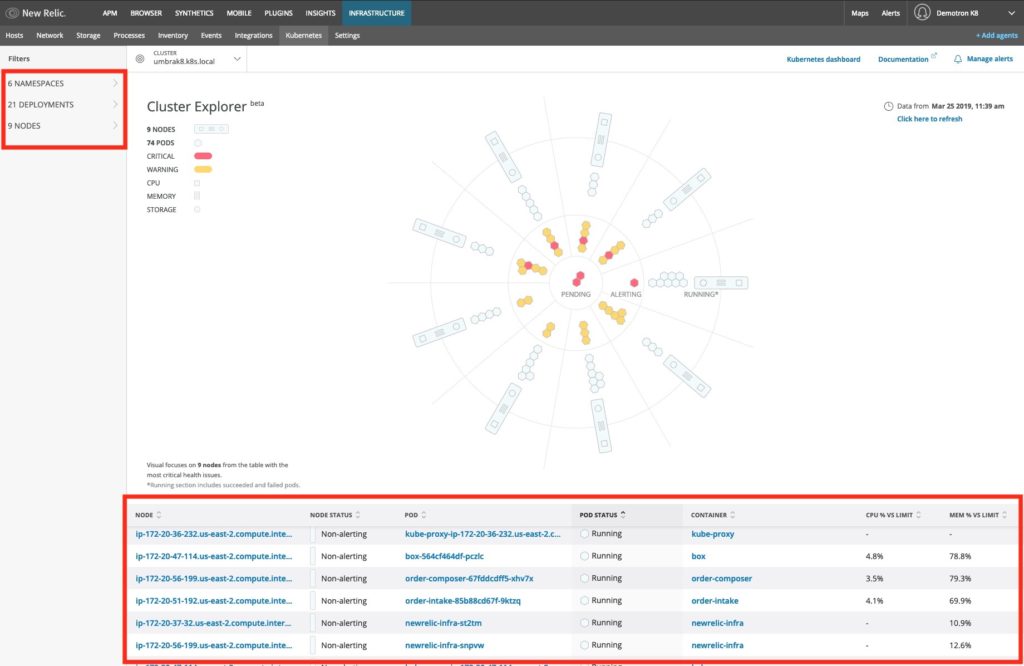The height and width of the screenshot is (666, 1024).
Task: Click the CPU legend icon
Action: tap(197, 183)
